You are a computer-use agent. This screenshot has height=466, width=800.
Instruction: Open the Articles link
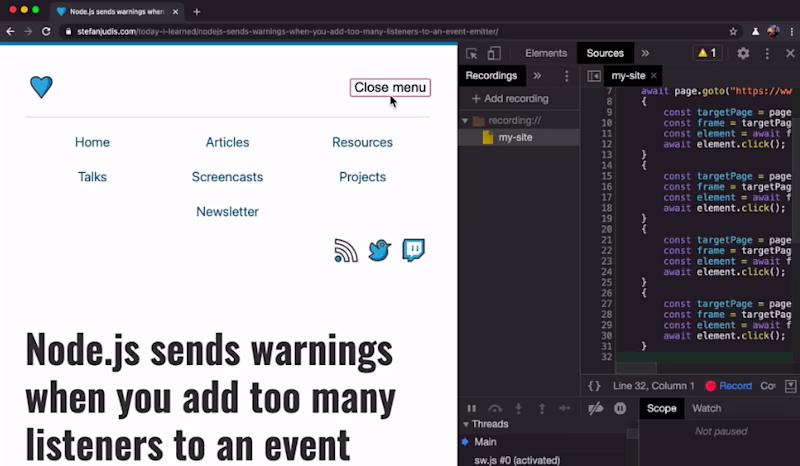pyautogui.click(x=227, y=142)
